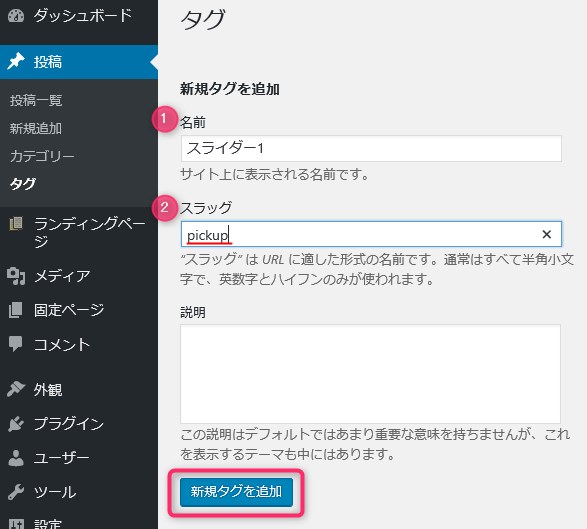Clear the slug field with the X
This screenshot has height=529, width=587.
(x=547, y=234)
